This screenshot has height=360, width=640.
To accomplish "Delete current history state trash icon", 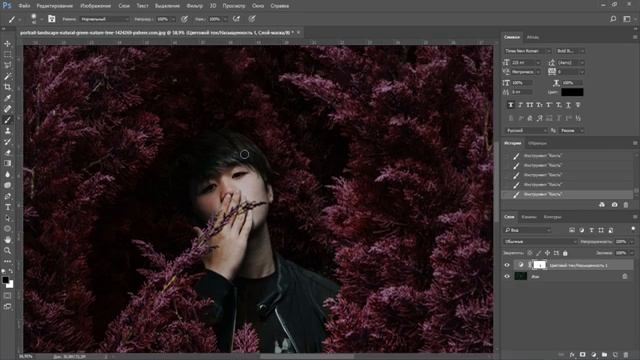I will tap(626, 204).
